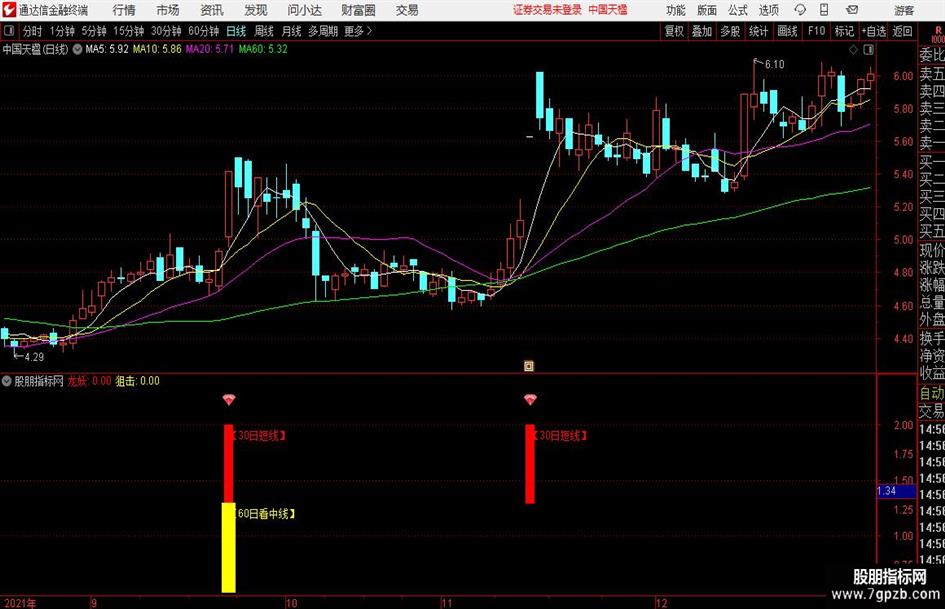Open the 功能 menu
The image size is (945, 609).
click(x=676, y=10)
